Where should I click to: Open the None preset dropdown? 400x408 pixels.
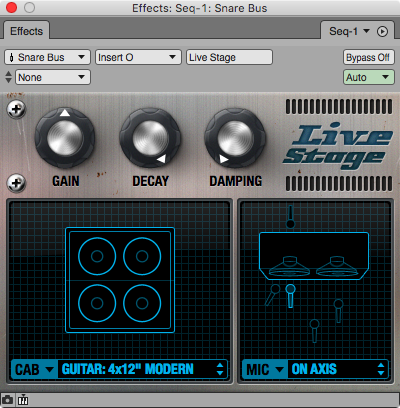click(53, 77)
